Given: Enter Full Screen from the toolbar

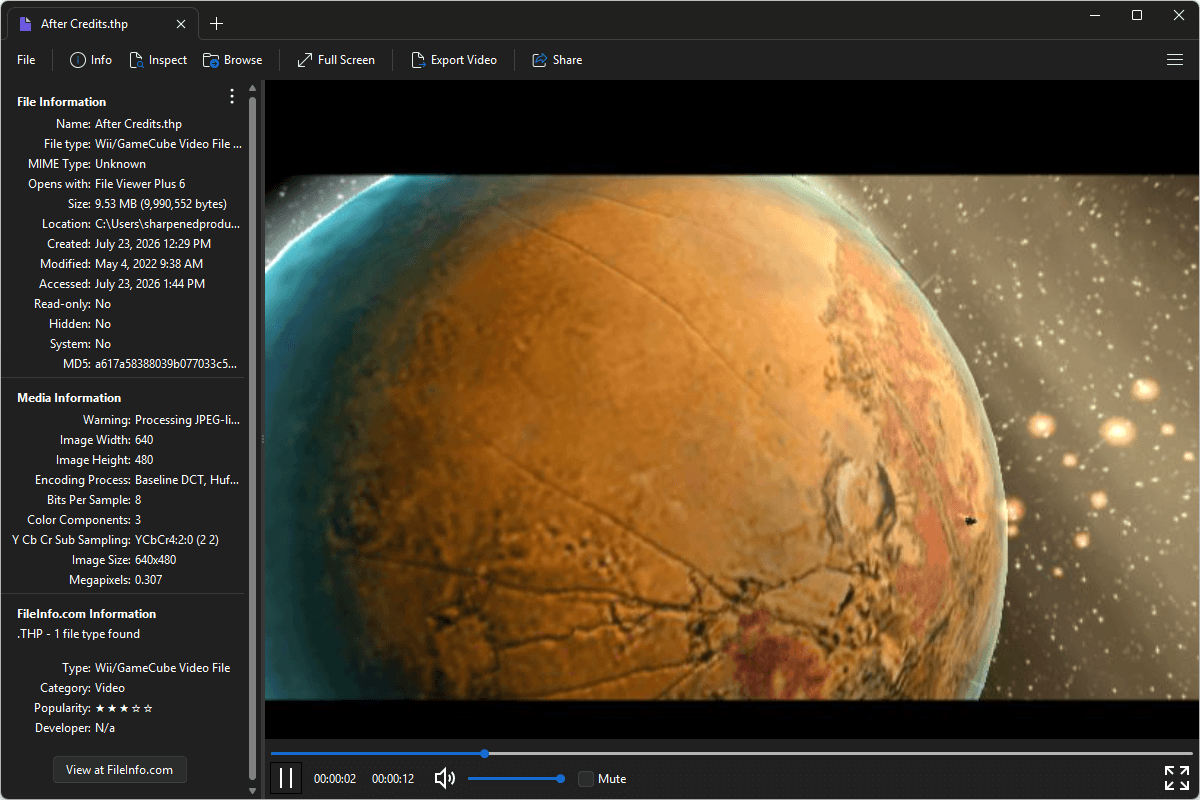Looking at the screenshot, I should pos(336,60).
